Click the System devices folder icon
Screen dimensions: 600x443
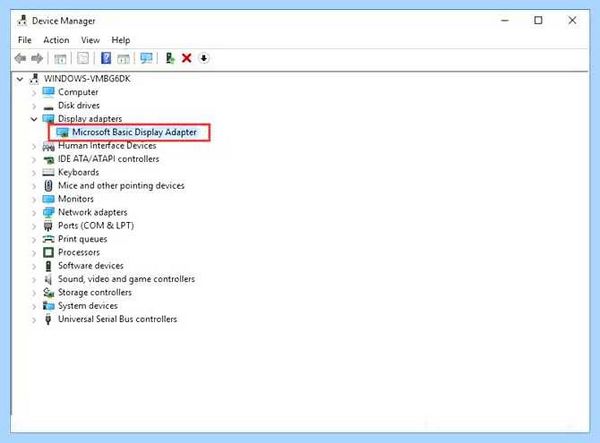point(49,306)
